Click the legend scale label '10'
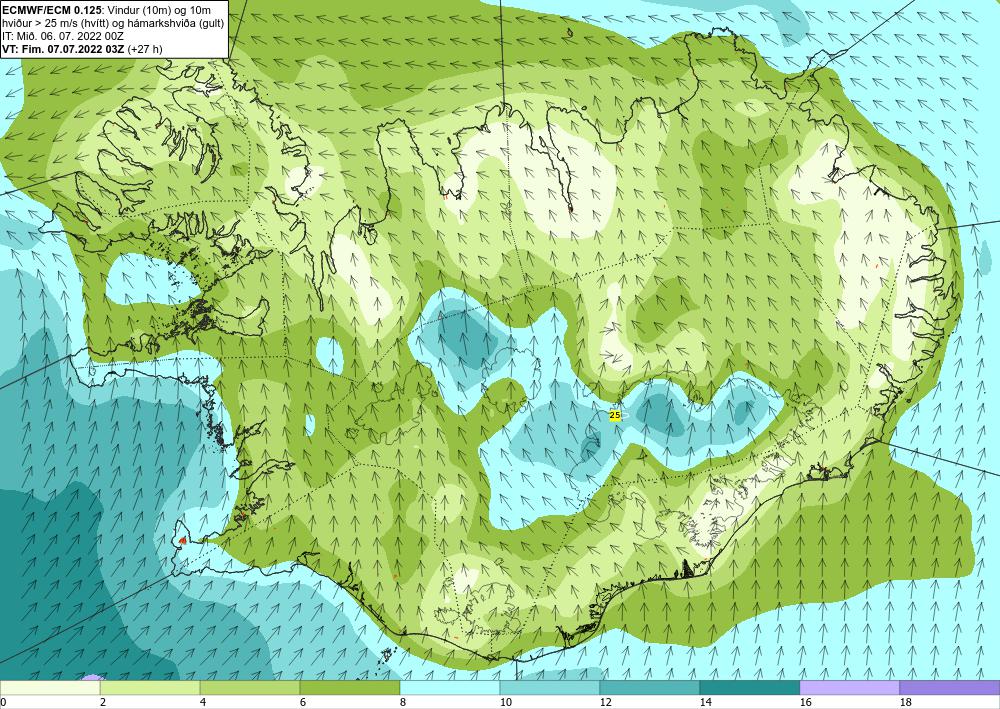The image size is (1000, 709). (506, 703)
